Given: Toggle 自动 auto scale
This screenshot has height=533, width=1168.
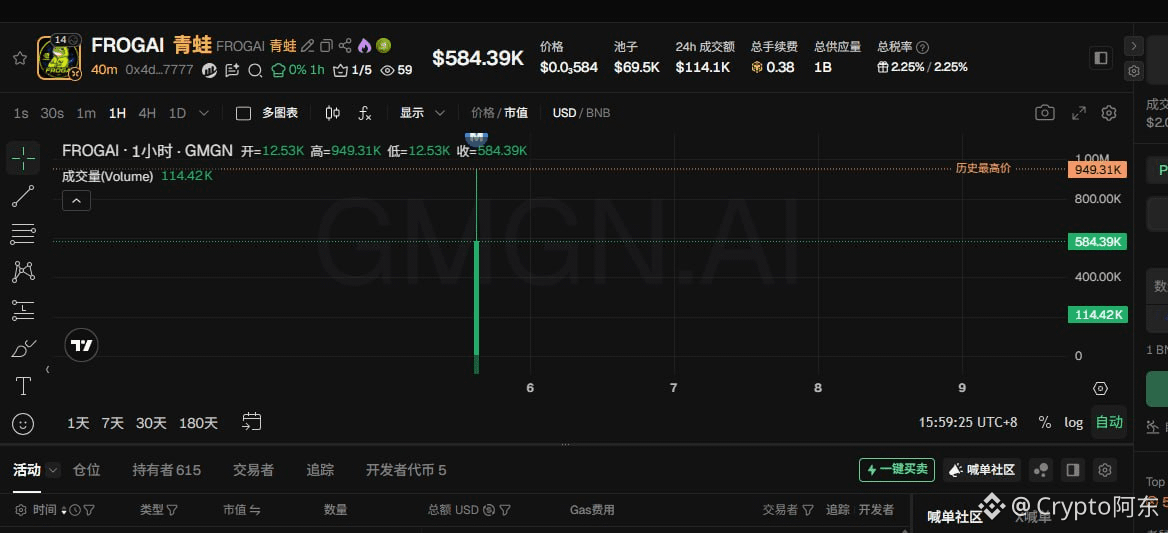Looking at the screenshot, I should [x=1108, y=422].
